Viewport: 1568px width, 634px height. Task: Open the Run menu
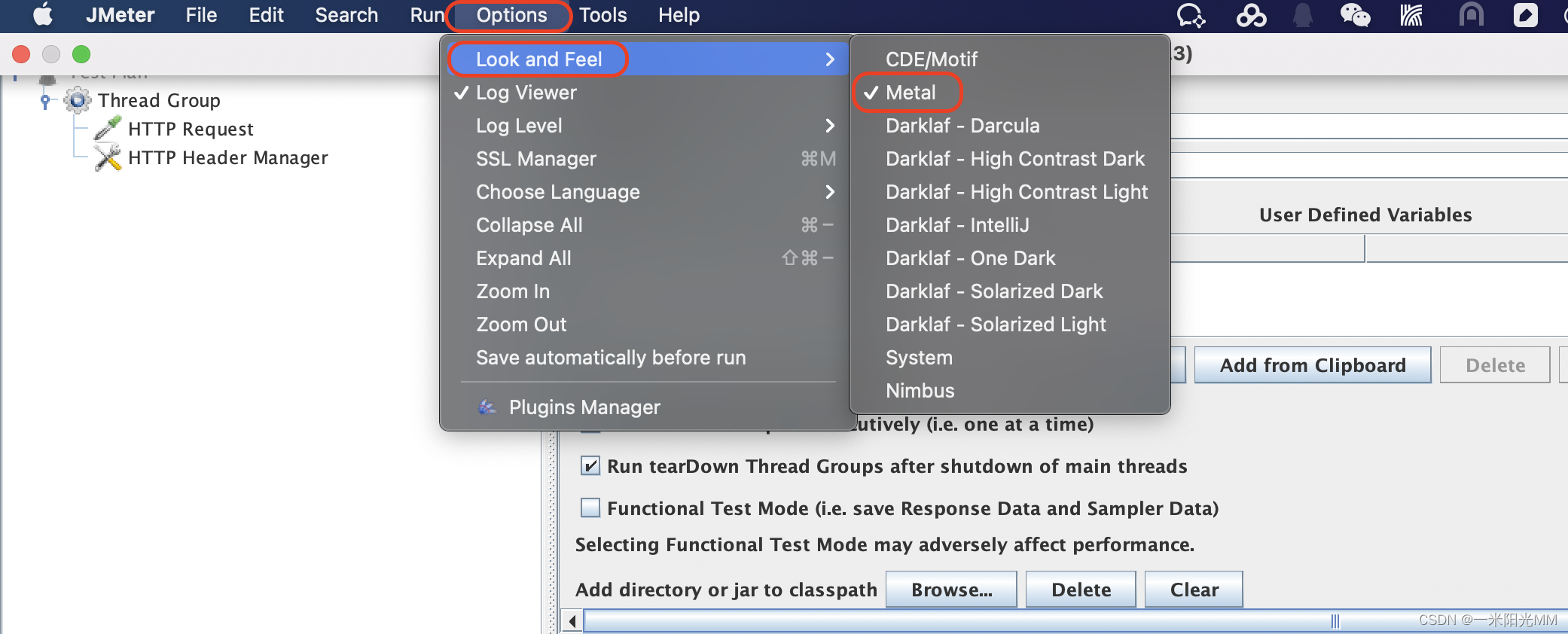[x=427, y=15]
